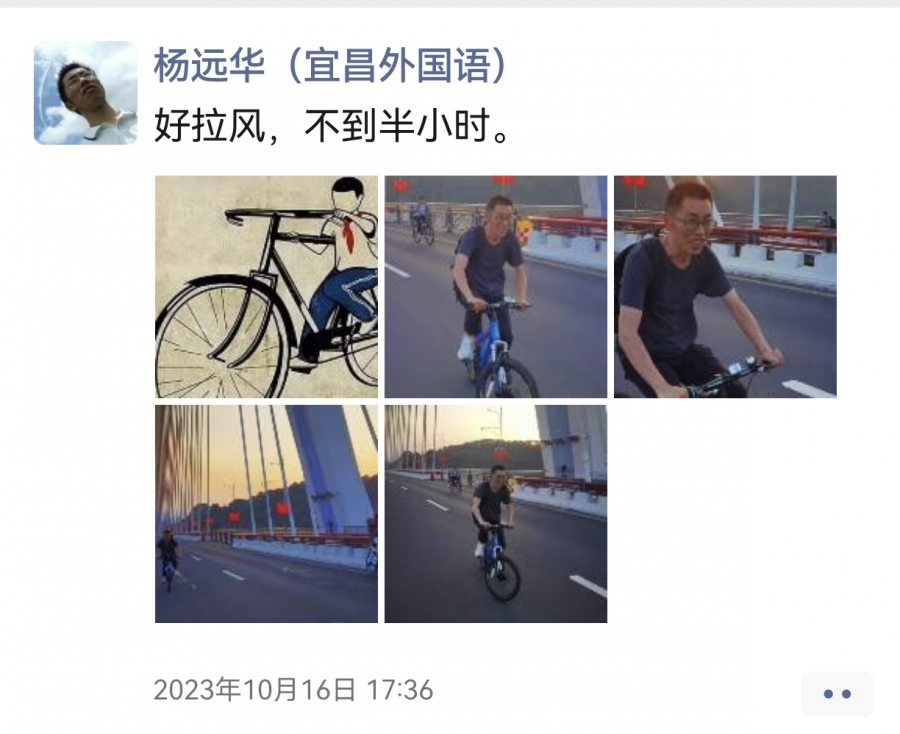Click the cartoon boy's red scarf
Viewport: 900px width, 734px height.
pyautogui.click(x=350, y=234)
